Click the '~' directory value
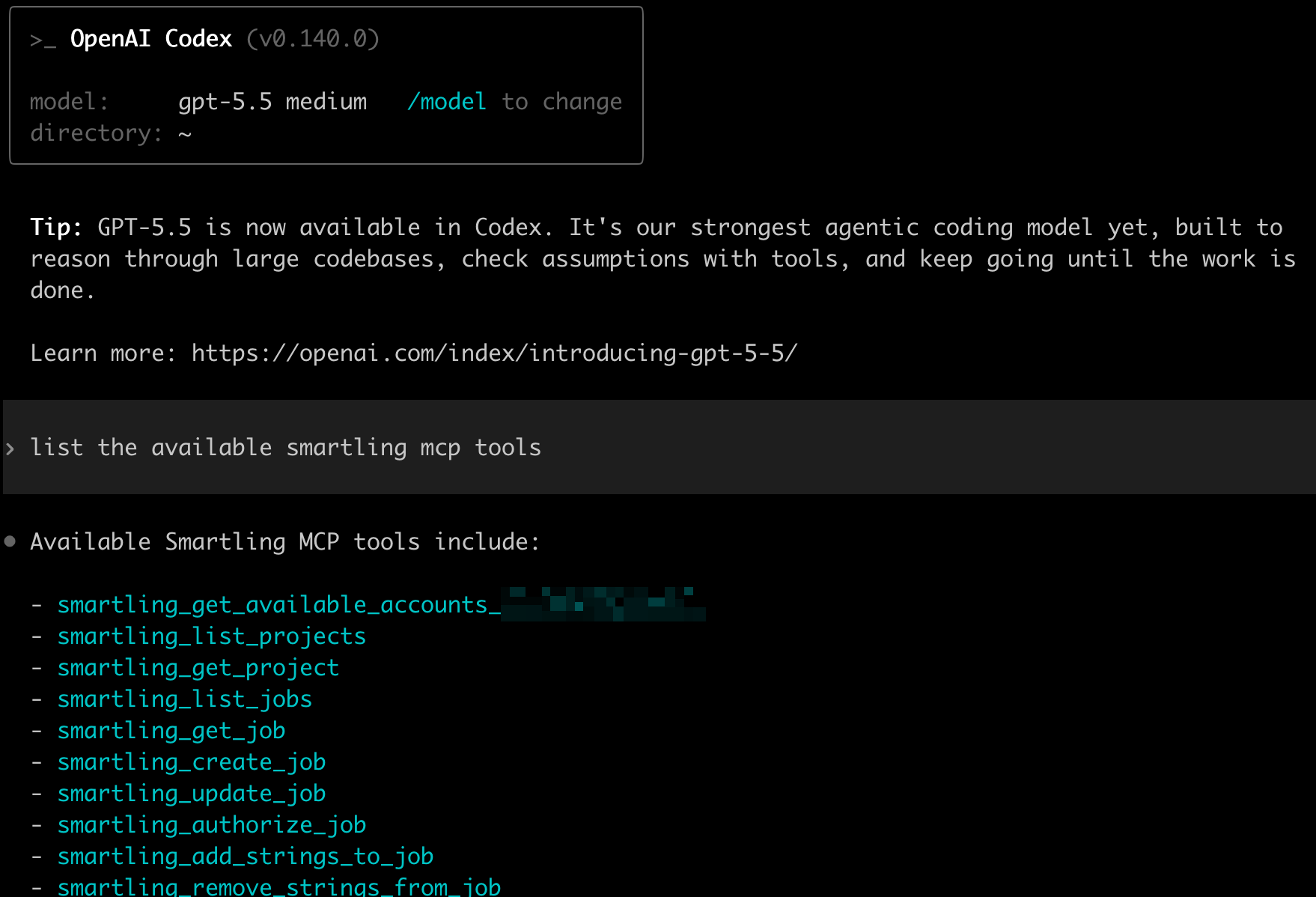 [x=185, y=134]
